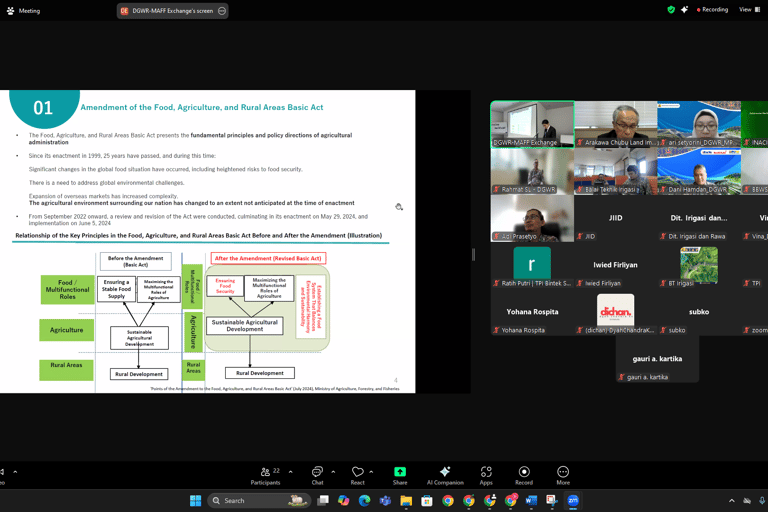Open the View layout menu

tap(749, 9)
